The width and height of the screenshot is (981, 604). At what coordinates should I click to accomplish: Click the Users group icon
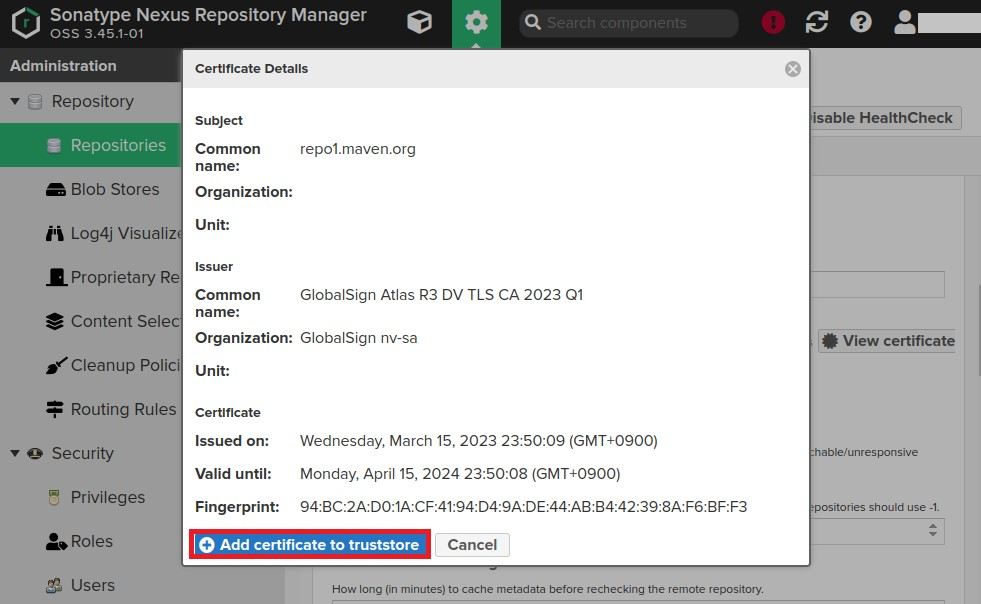(x=54, y=585)
